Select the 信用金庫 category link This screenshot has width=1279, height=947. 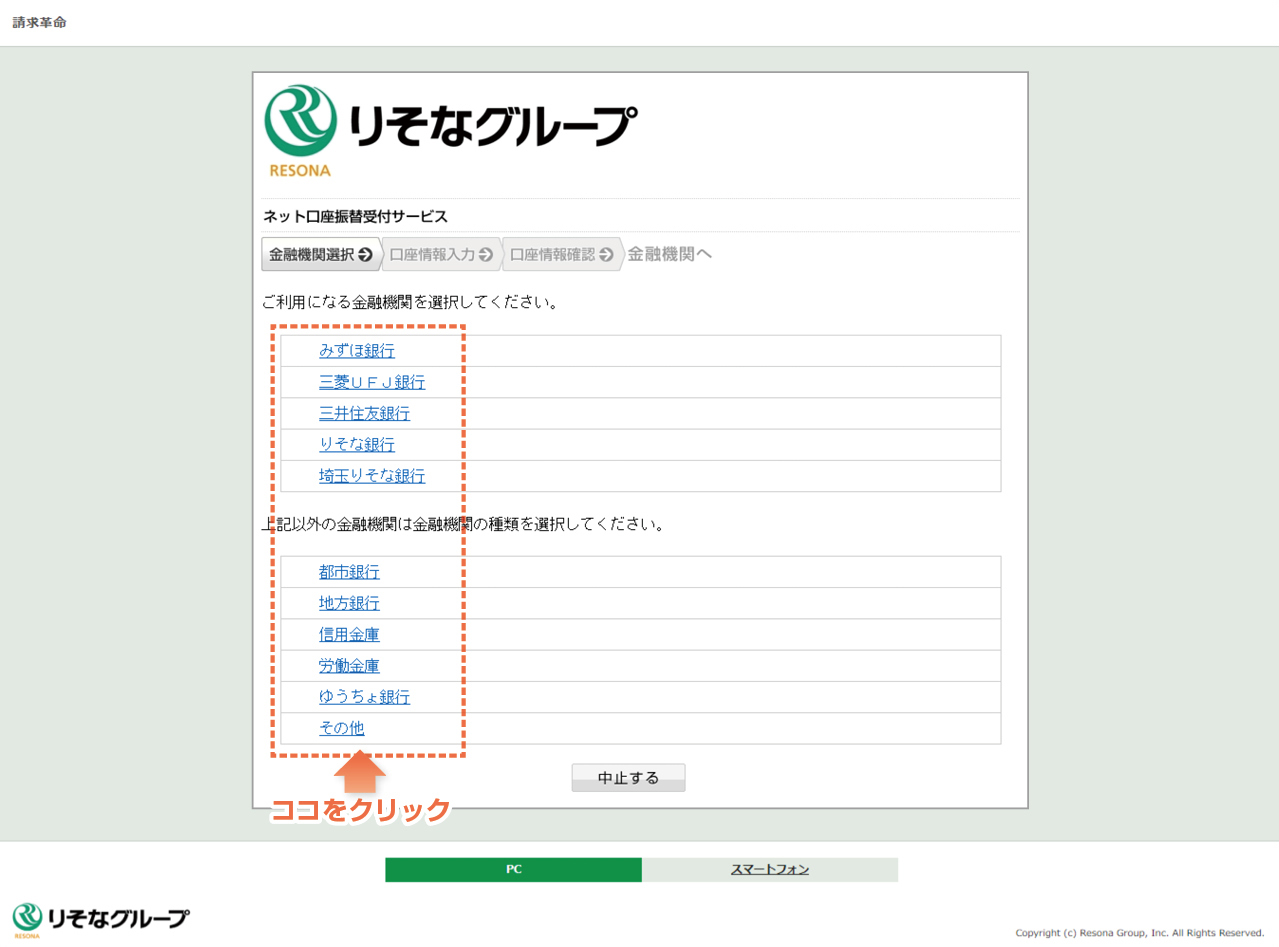coord(349,634)
